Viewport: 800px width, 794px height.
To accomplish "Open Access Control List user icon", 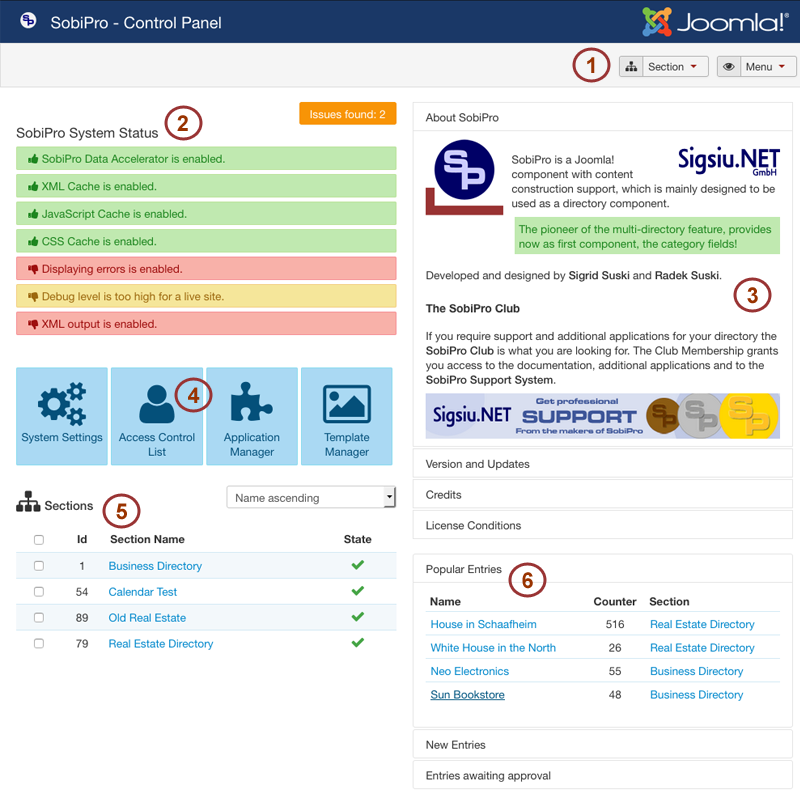I will 157,404.
